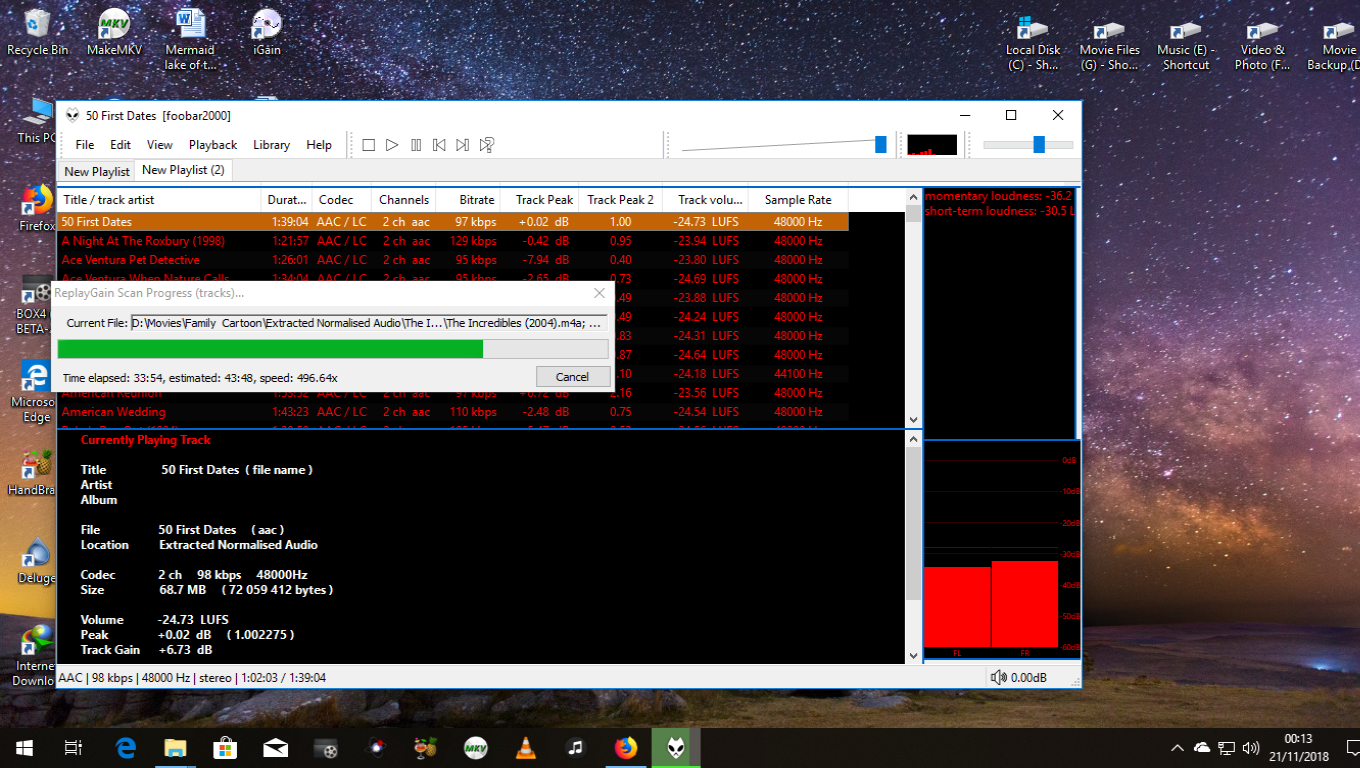Open the File menu
The image size is (1360, 768).
[85, 145]
